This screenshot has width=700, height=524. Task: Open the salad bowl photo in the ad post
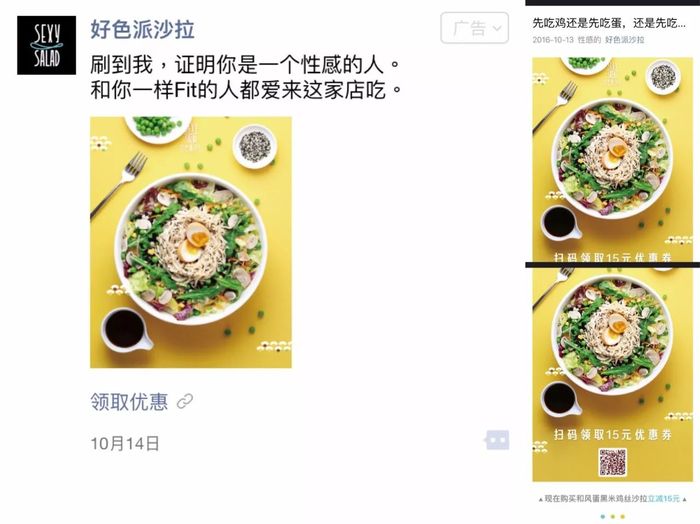click(191, 242)
